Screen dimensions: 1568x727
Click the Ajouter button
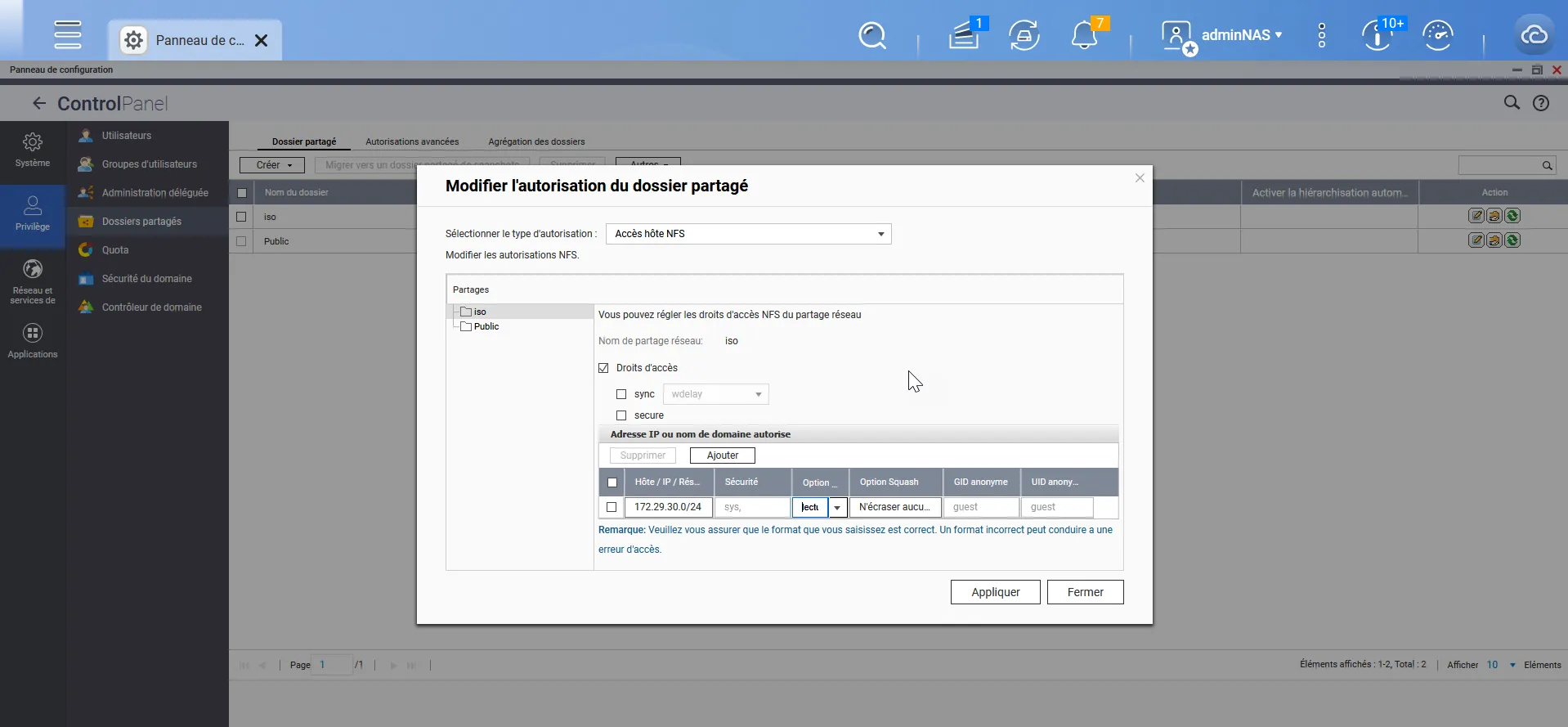(722, 455)
